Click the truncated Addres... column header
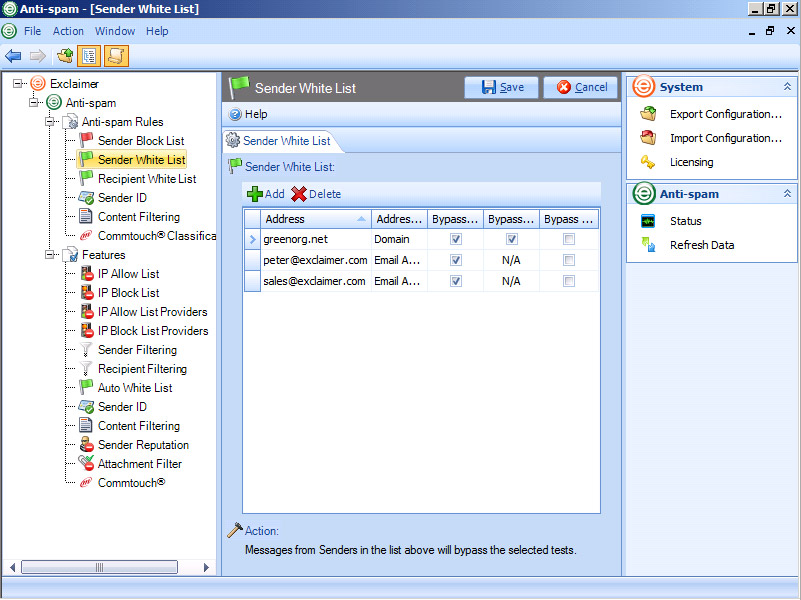 tap(399, 219)
